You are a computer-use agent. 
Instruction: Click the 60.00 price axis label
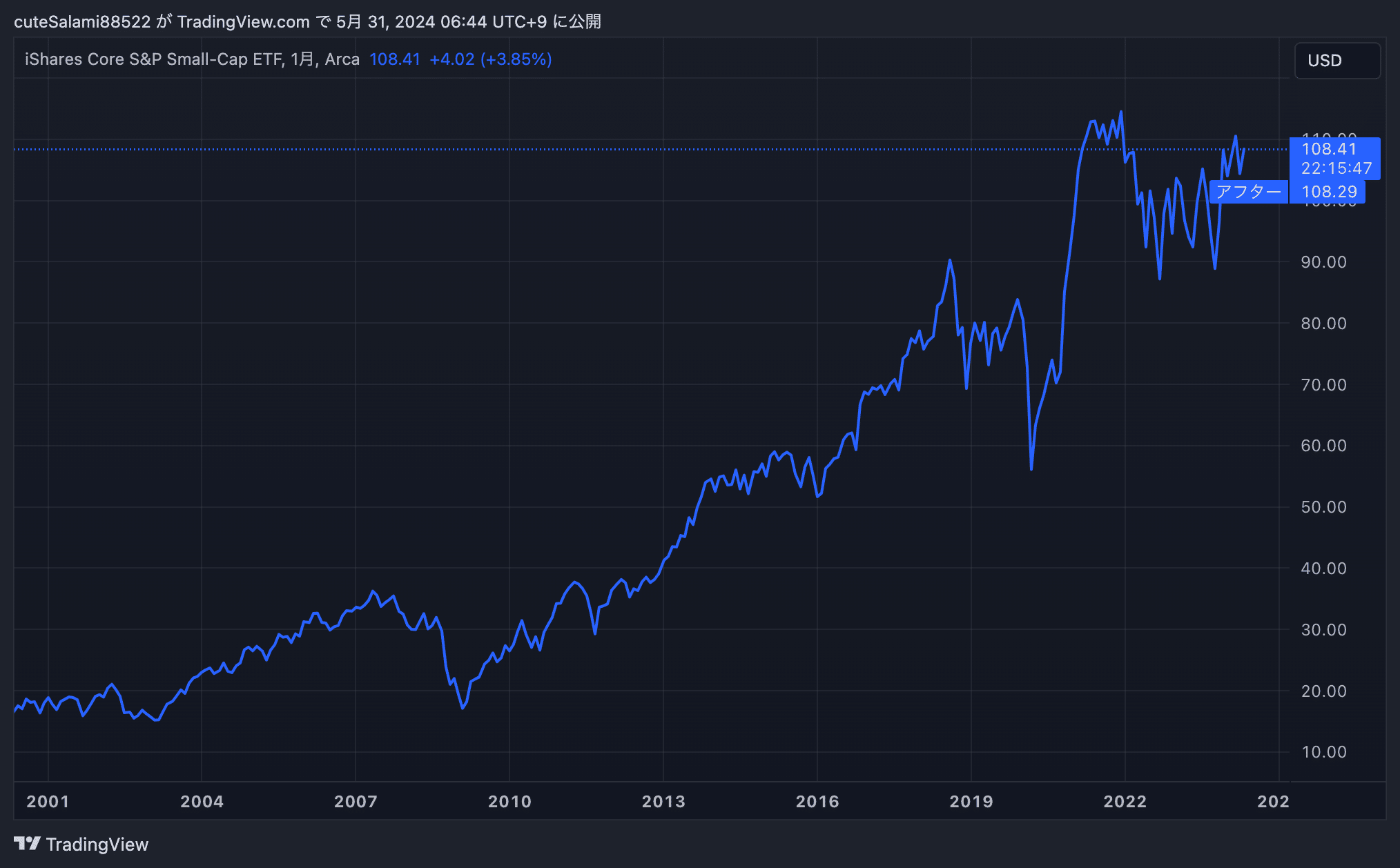pyautogui.click(x=1323, y=446)
